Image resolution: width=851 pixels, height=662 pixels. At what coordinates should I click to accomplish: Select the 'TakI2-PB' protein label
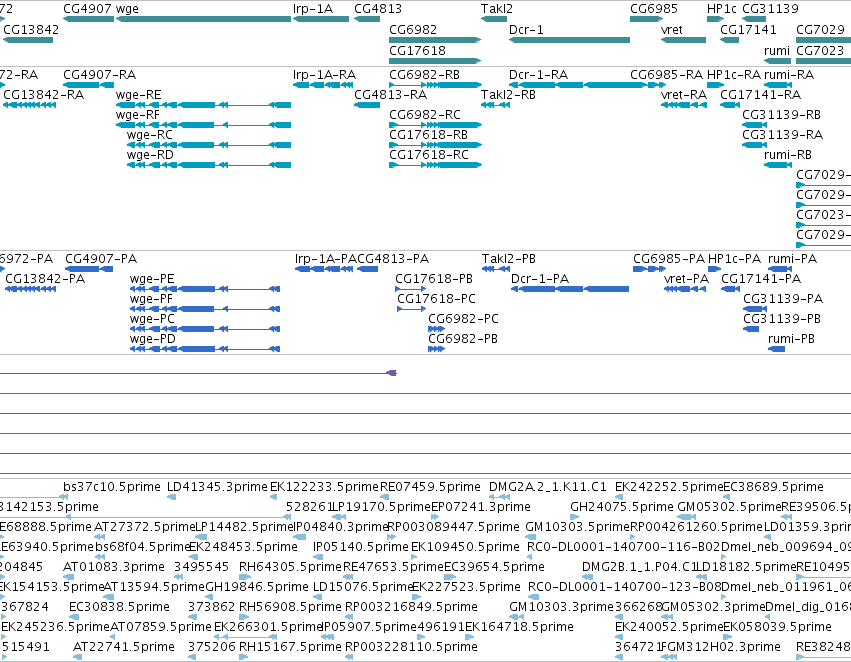tap(509, 259)
